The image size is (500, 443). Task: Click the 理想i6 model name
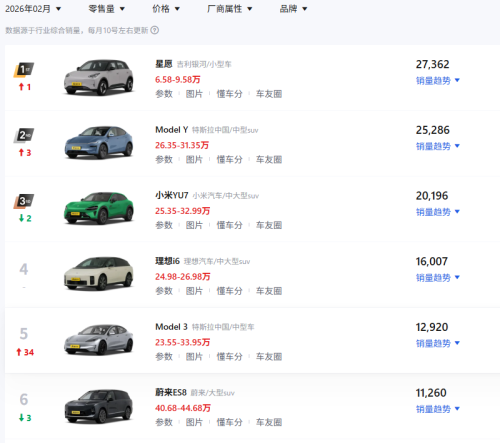(167, 261)
